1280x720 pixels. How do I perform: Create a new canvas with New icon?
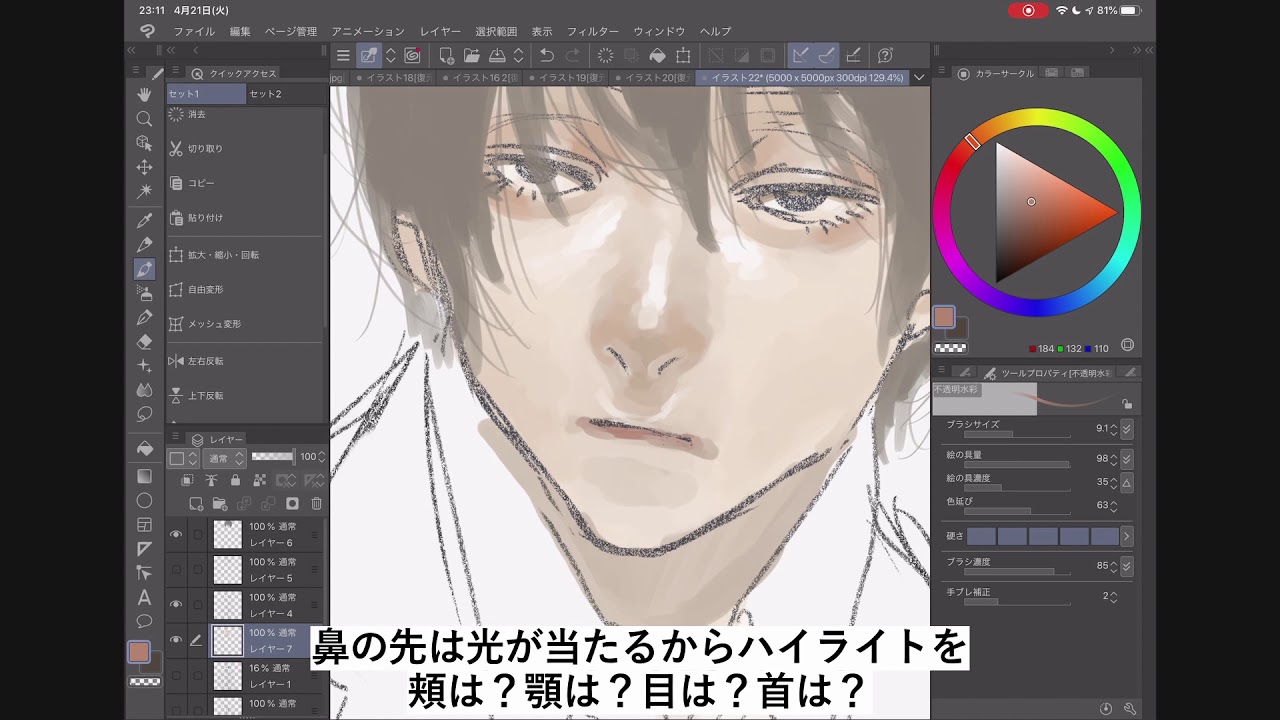(x=446, y=56)
